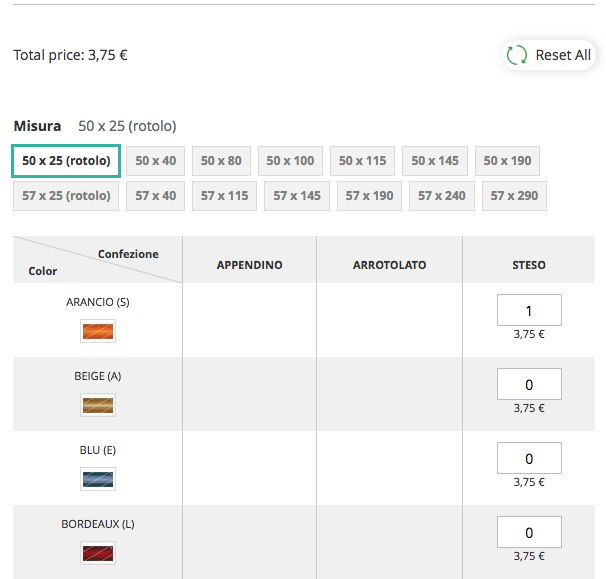
Task: Choose the 50 x 25 (rotolo) size
Action: click(x=66, y=161)
